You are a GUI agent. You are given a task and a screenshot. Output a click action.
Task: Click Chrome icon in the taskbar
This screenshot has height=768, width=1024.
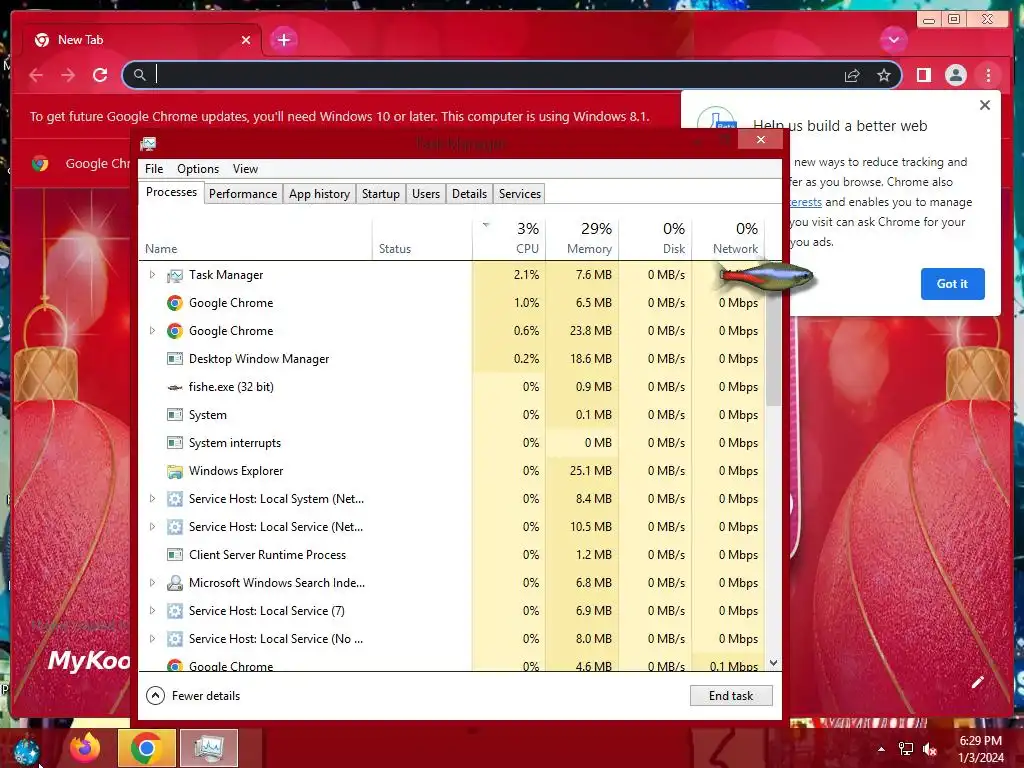146,748
